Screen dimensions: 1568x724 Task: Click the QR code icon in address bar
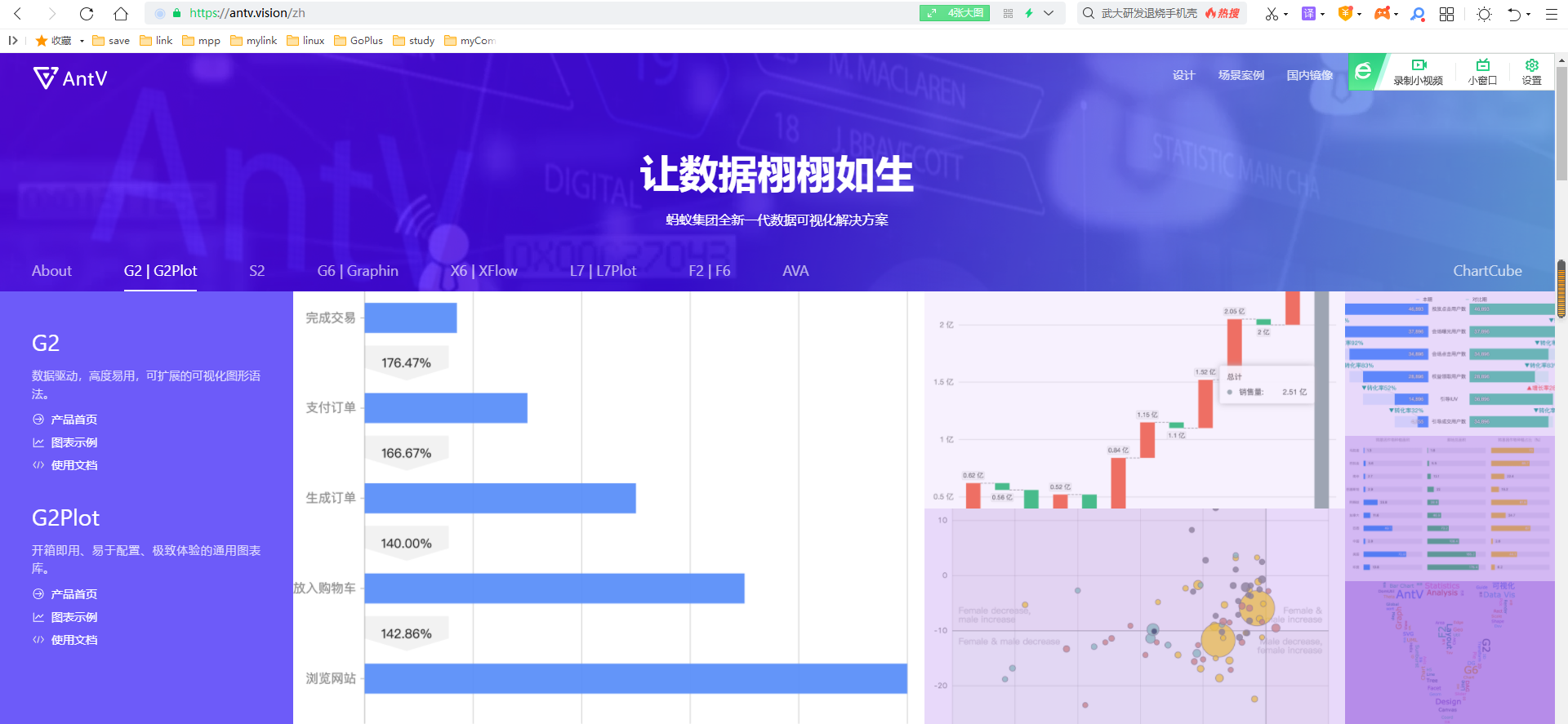click(x=1008, y=13)
